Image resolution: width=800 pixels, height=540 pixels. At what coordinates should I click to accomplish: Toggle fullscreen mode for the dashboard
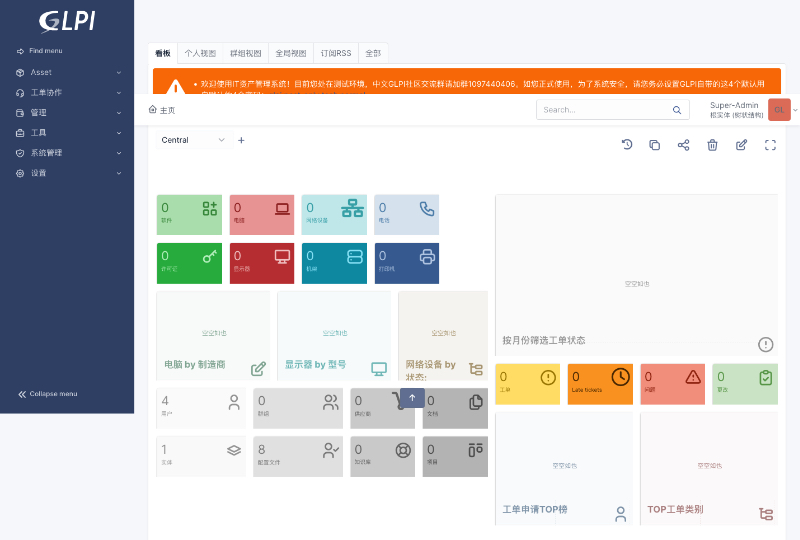770,145
